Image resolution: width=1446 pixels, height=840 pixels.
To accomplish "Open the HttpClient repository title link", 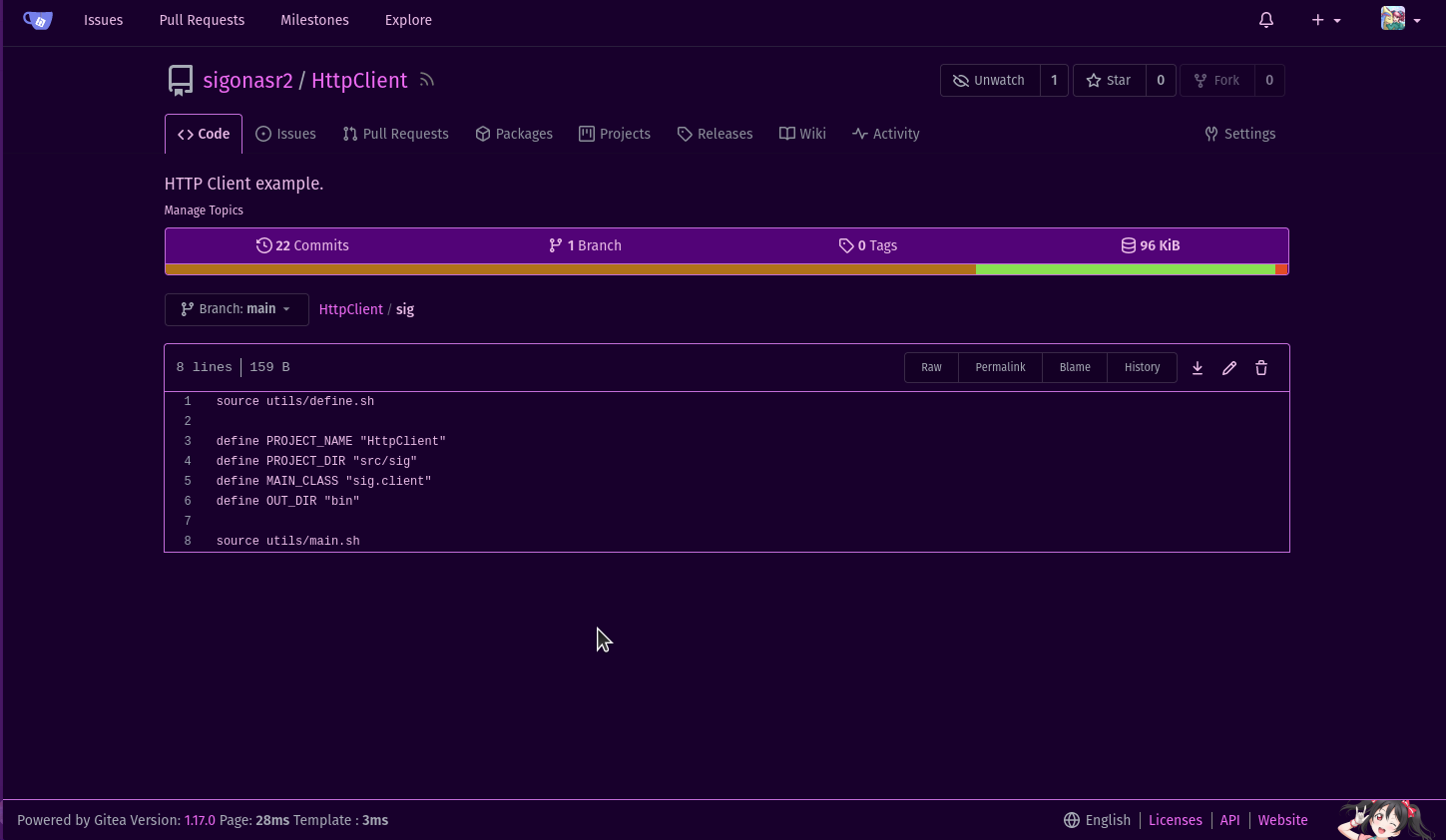I will point(359,81).
